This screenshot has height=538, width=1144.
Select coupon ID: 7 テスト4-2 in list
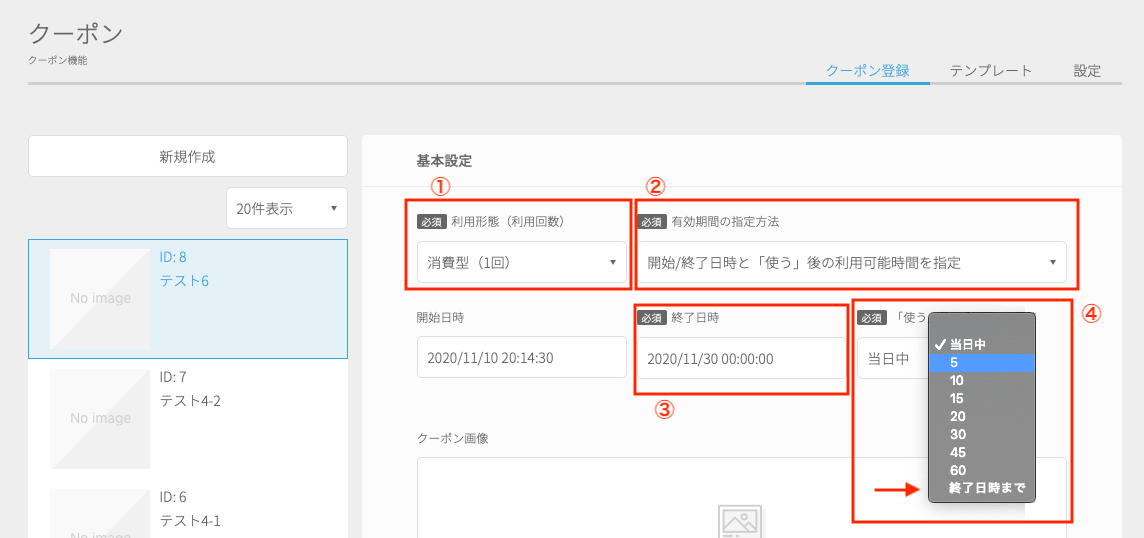[x=188, y=418]
